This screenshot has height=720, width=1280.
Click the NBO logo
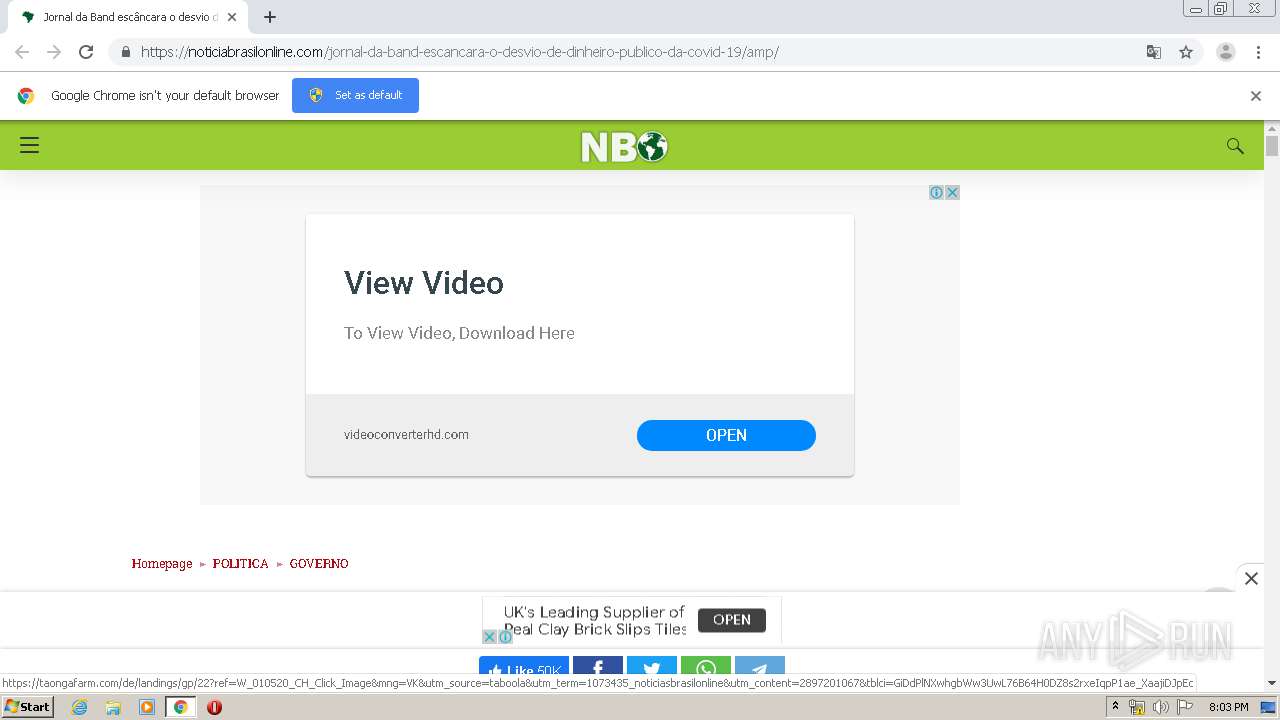pyautogui.click(x=624, y=147)
